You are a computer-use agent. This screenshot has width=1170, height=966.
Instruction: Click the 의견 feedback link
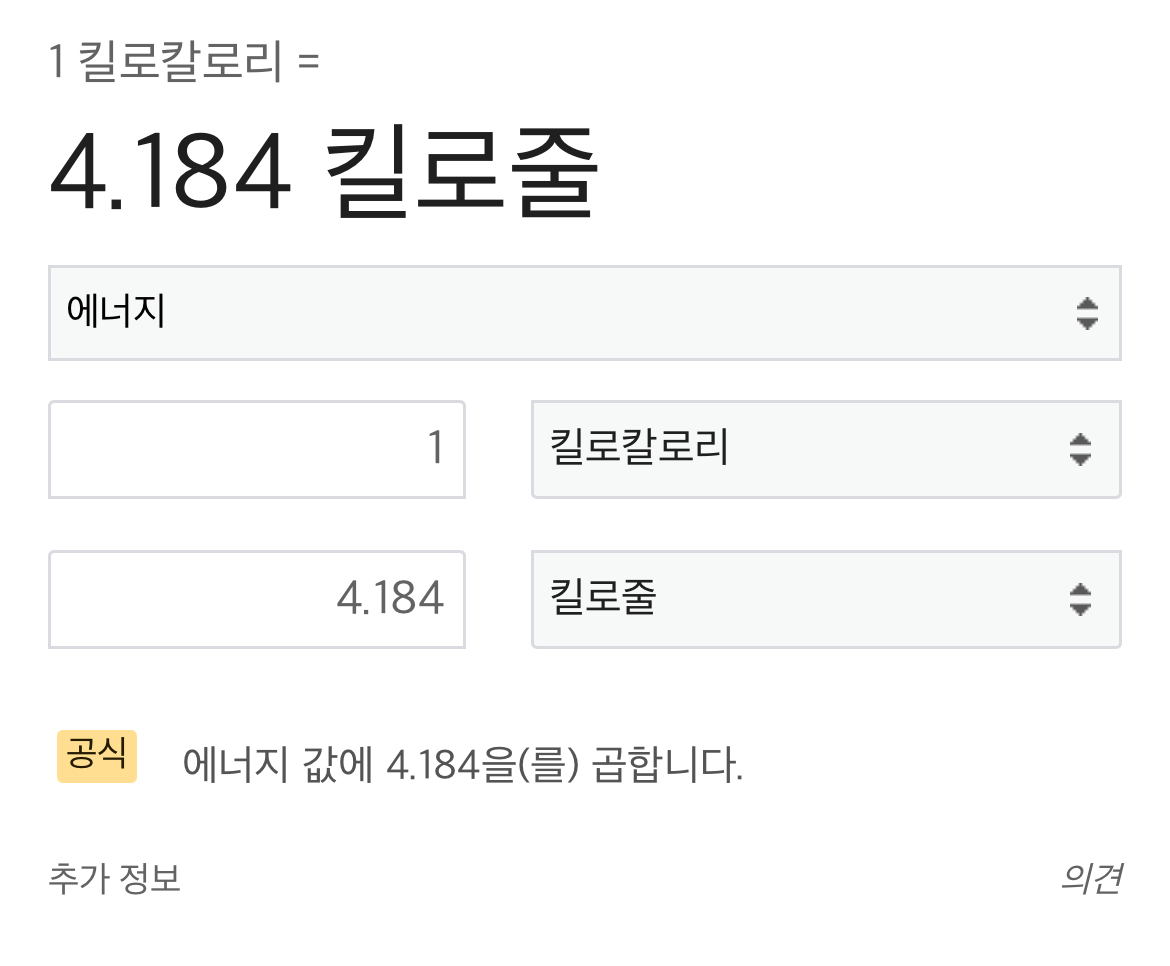coord(1091,879)
